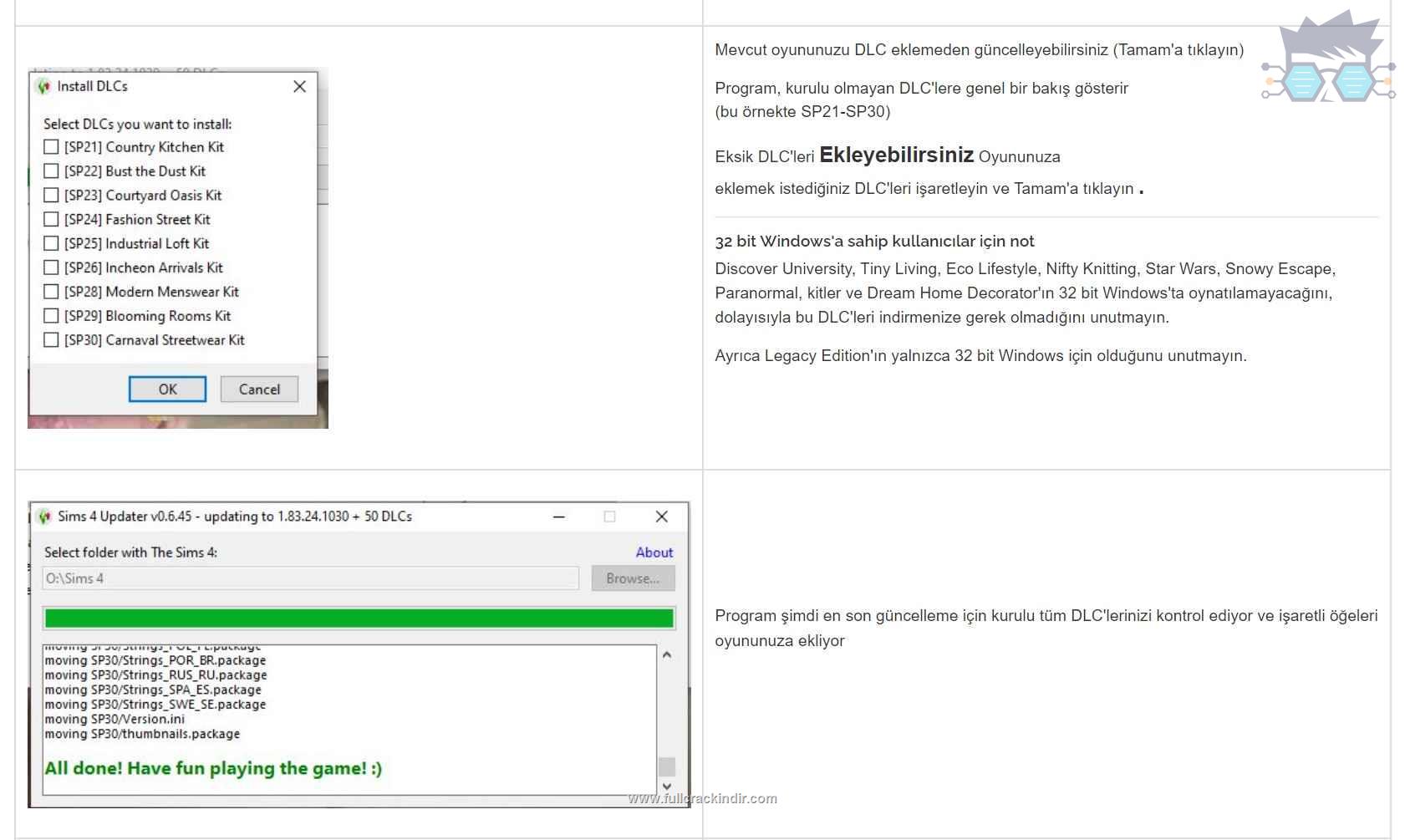Image resolution: width=1405 pixels, height=840 pixels.
Task: Click the Install DLCs dialog title icon
Action: 43,86
